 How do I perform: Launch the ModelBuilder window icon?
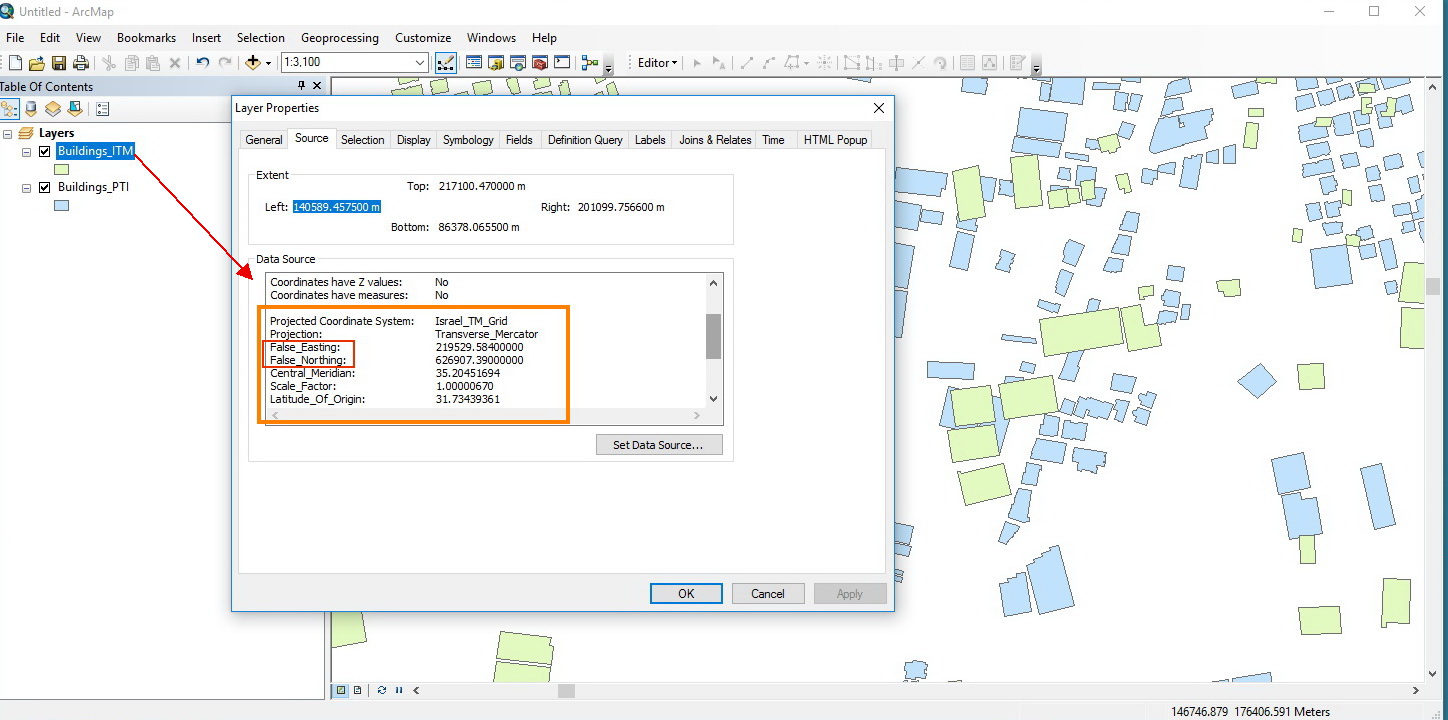coord(590,63)
